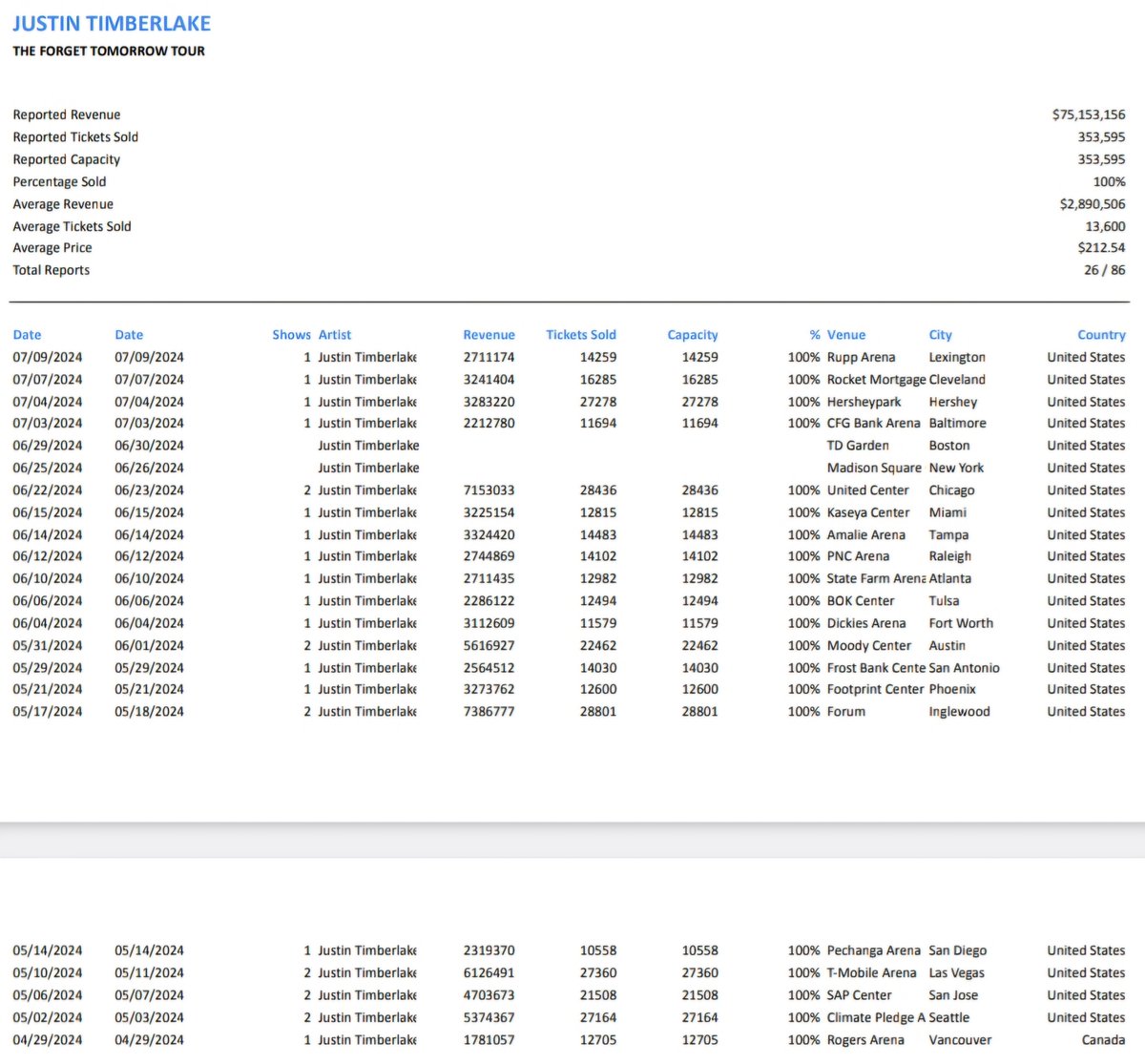Select revenue 7153033 in the Chicago row
The height and width of the screenshot is (1064, 1145).
(489, 490)
